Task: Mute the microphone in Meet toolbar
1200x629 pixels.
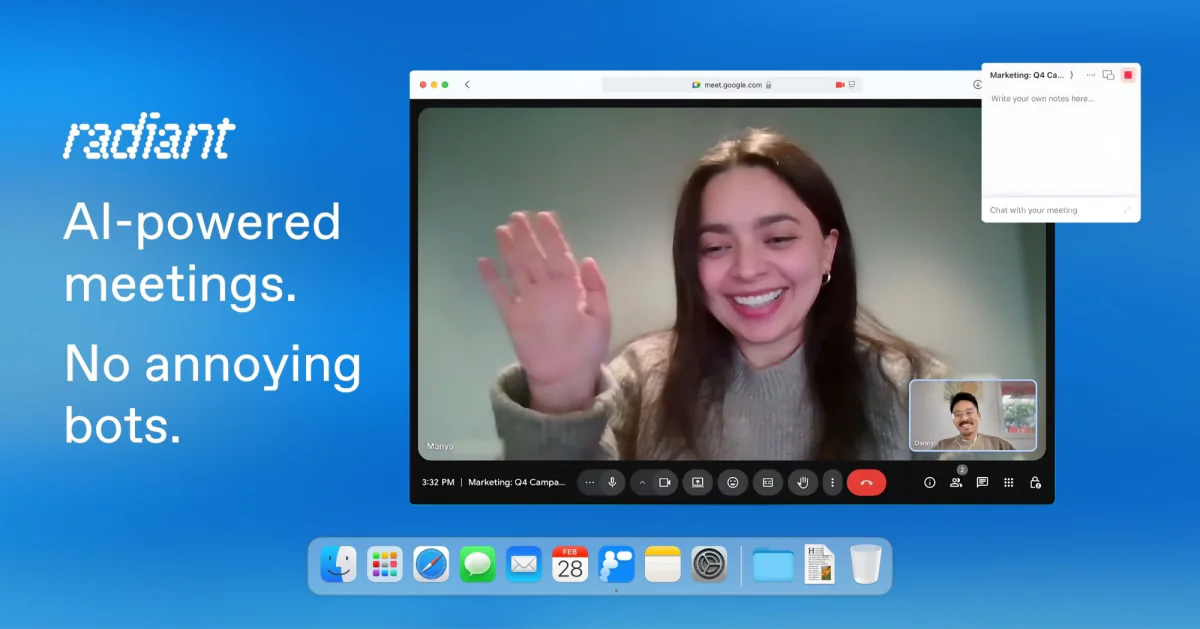Action: pos(613,482)
